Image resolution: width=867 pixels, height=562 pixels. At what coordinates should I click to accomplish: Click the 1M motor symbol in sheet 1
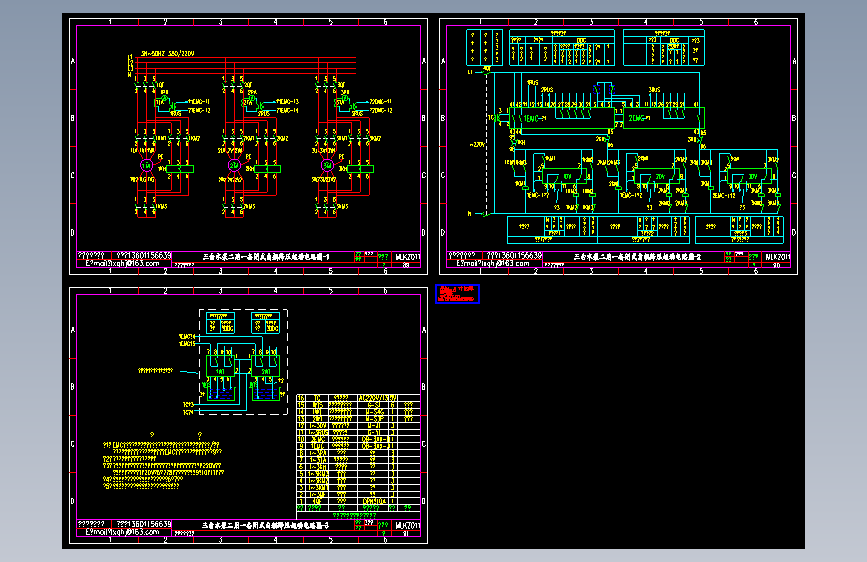pos(146,165)
